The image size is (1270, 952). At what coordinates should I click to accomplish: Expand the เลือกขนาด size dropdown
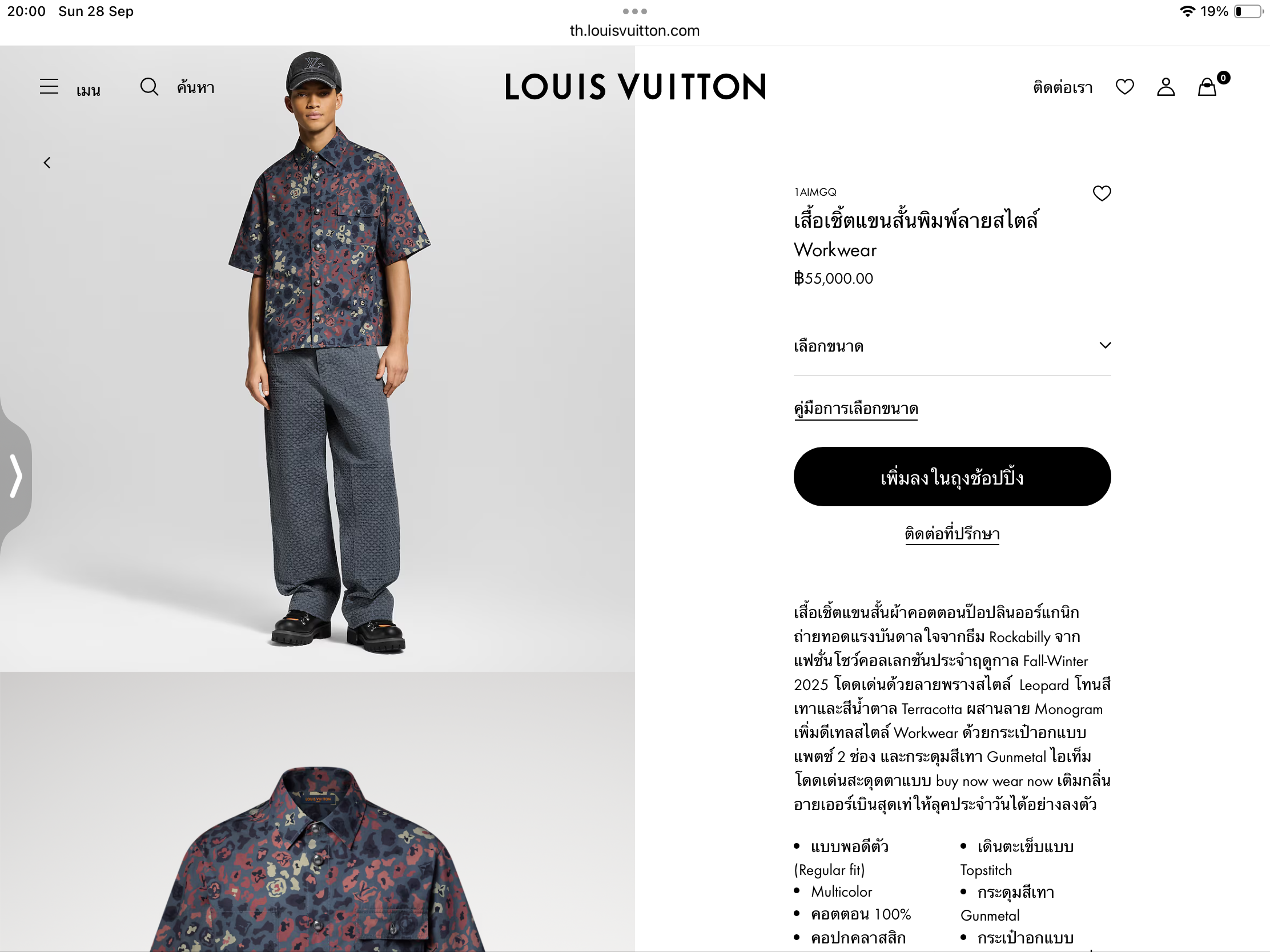pyautogui.click(x=952, y=346)
